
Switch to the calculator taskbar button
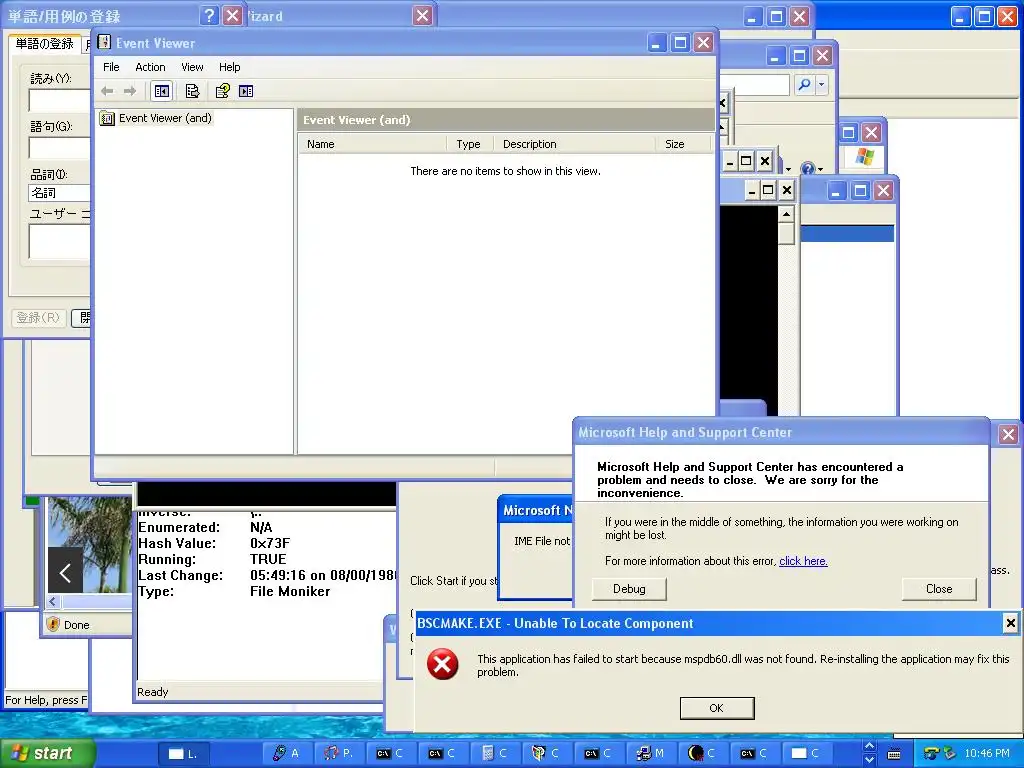click(x=495, y=753)
